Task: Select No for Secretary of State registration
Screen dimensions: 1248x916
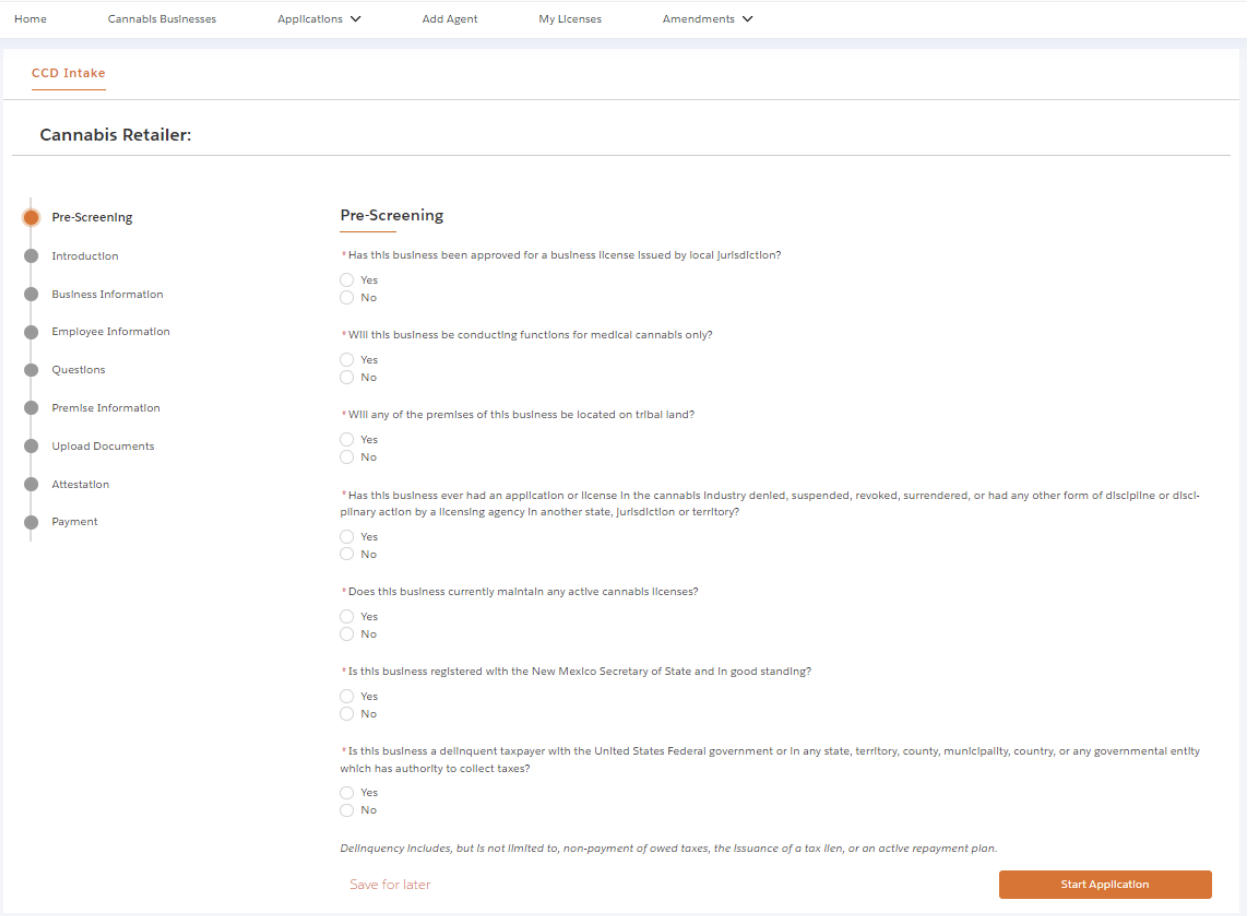Action: click(x=347, y=714)
